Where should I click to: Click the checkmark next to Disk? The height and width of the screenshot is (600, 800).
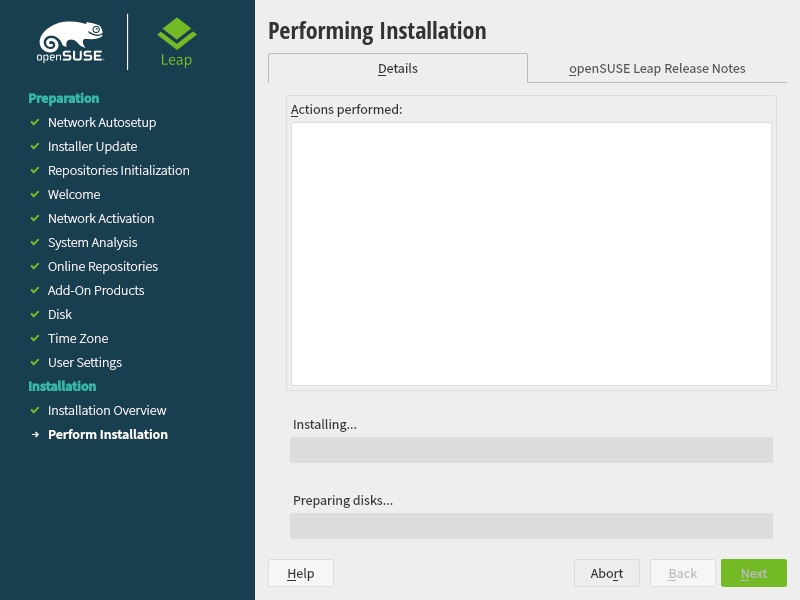point(35,314)
